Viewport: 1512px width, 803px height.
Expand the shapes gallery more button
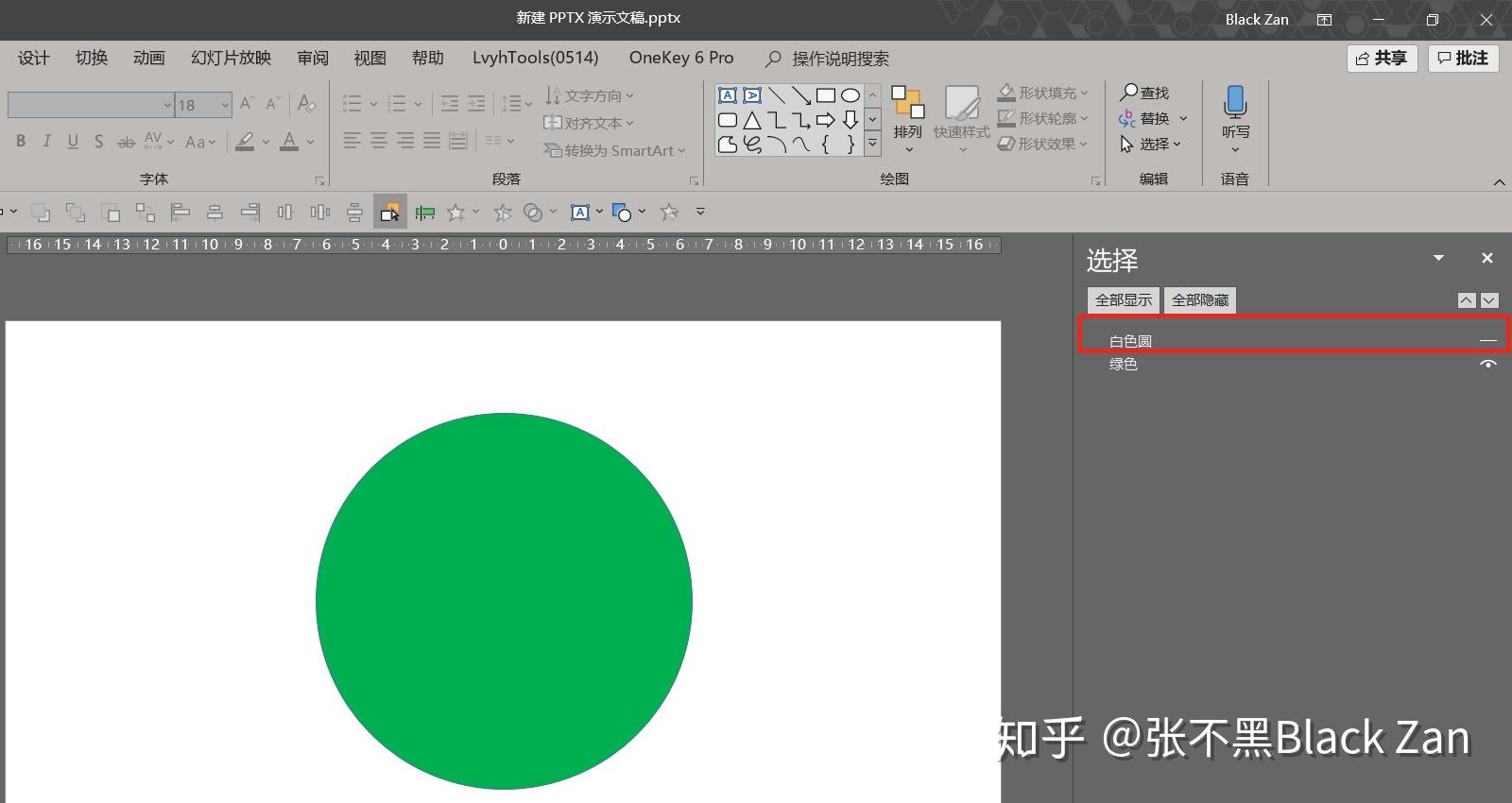tap(872, 144)
